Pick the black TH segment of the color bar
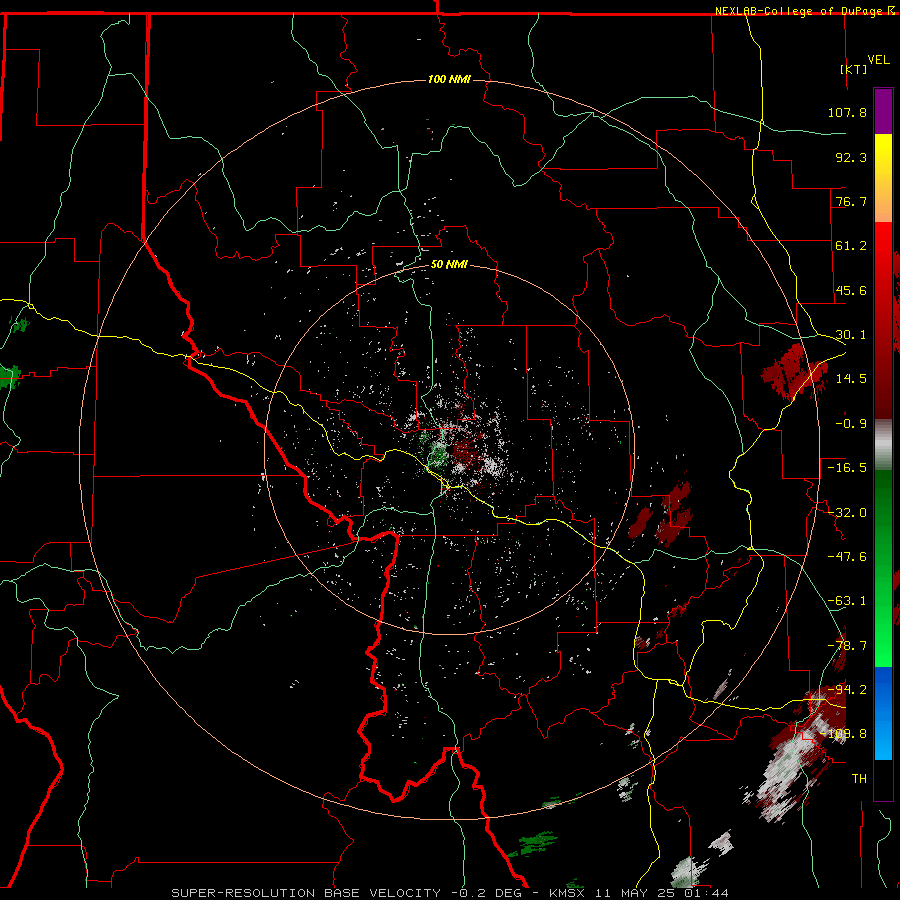This screenshot has width=900, height=900. [883, 779]
